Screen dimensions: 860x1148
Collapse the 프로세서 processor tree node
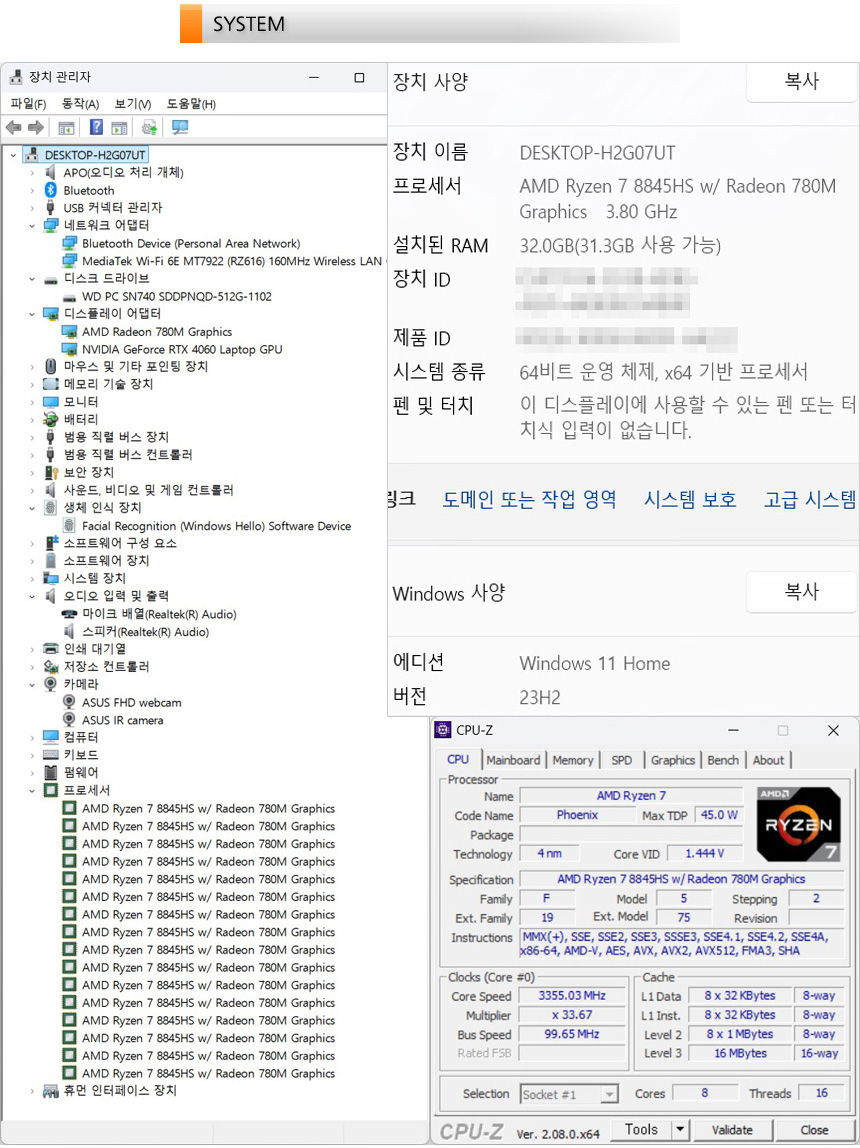pyautogui.click(x=32, y=791)
